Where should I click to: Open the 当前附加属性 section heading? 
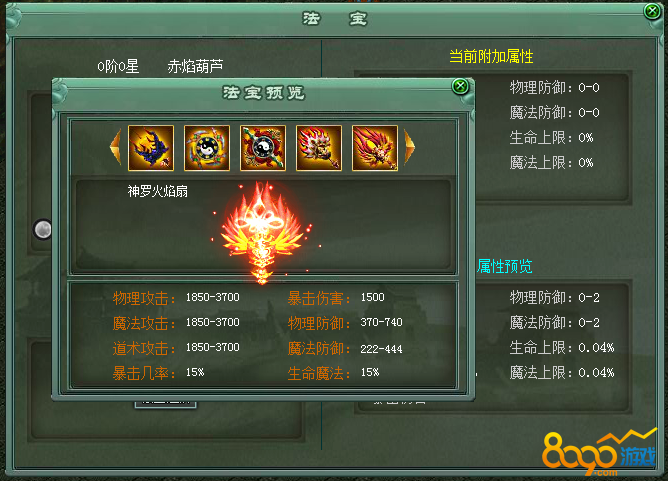tap(491, 56)
